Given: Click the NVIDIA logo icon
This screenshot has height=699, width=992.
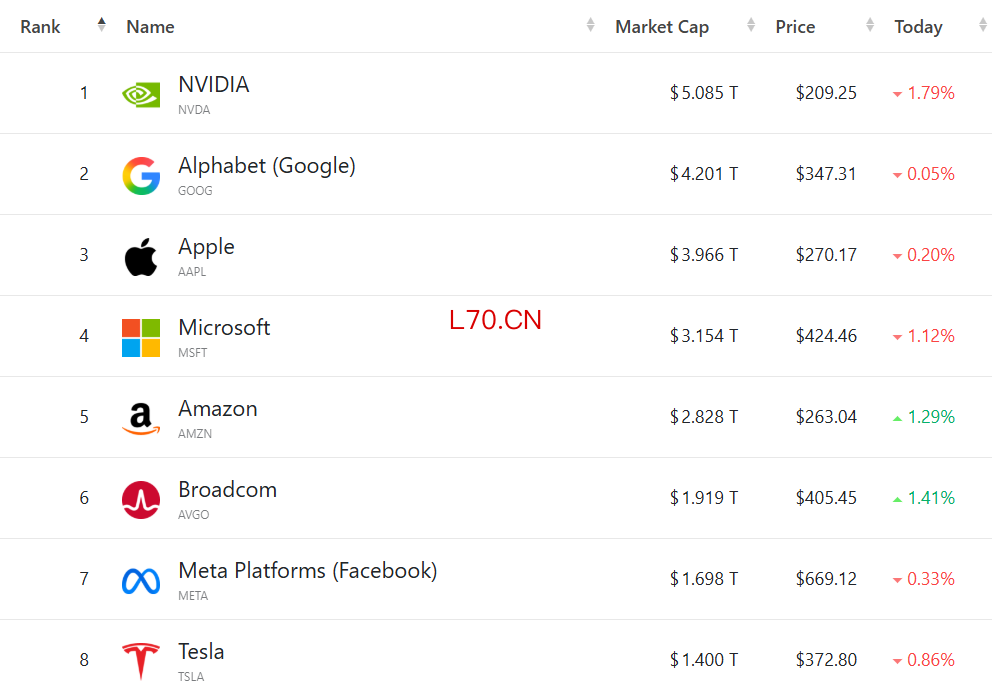Looking at the screenshot, I should 140,95.
